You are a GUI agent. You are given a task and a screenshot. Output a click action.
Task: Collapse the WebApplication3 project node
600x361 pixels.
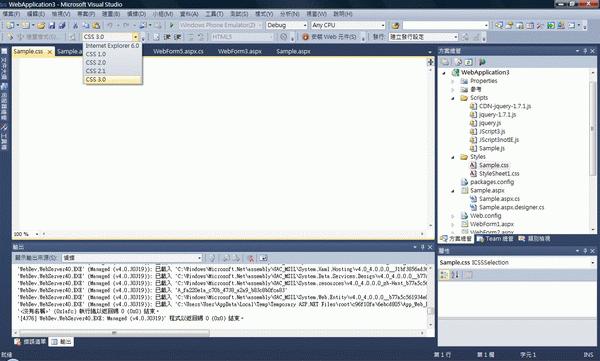(x=444, y=73)
